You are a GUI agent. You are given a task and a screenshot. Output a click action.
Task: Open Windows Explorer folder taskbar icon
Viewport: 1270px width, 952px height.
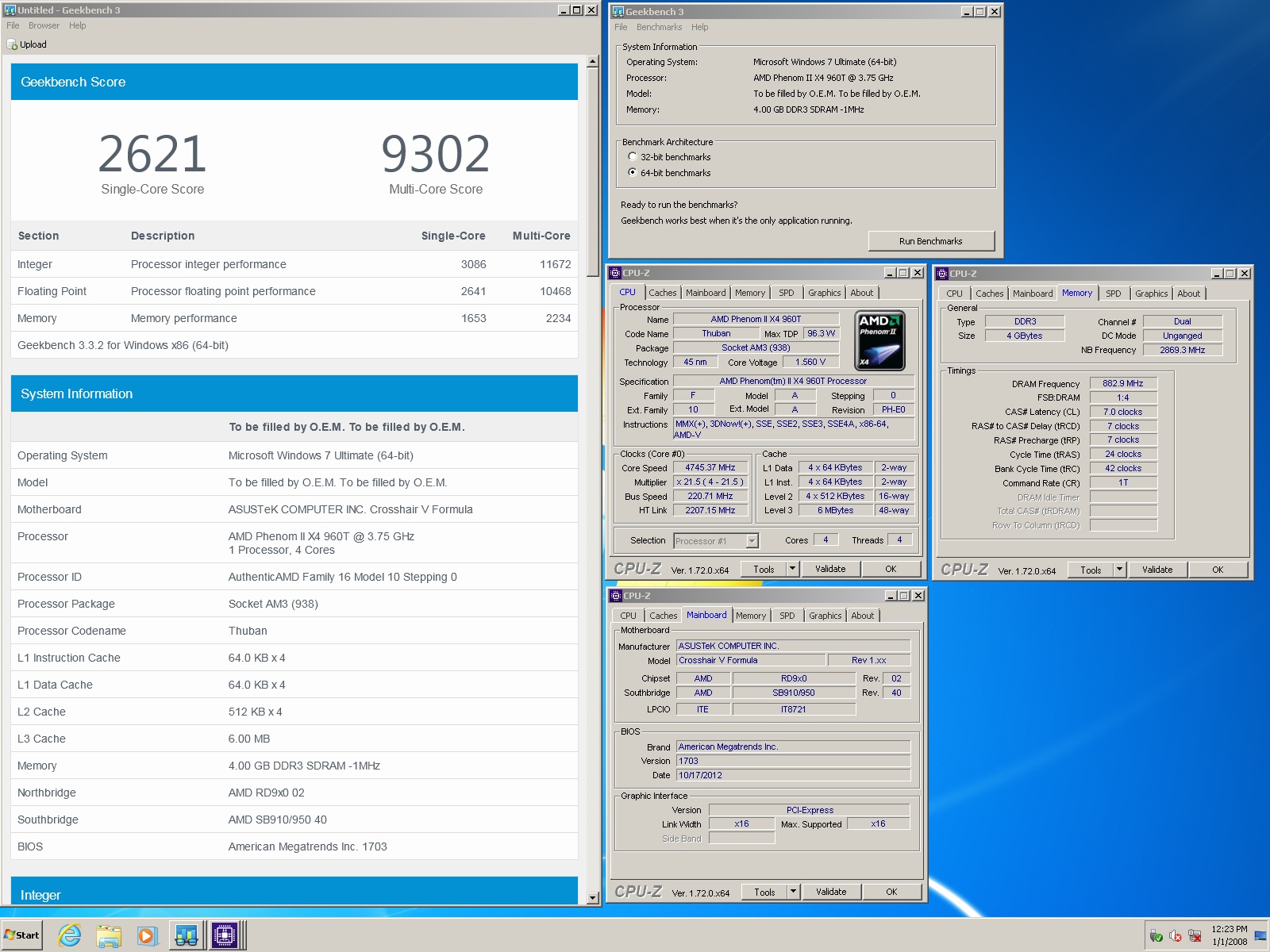tap(108, 936)
